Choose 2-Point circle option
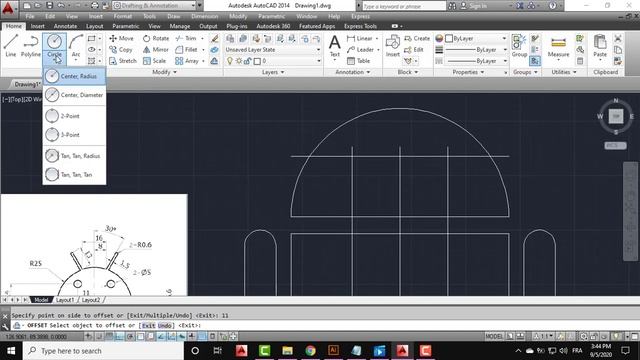 pyautogui.click(x=74, y=116)
